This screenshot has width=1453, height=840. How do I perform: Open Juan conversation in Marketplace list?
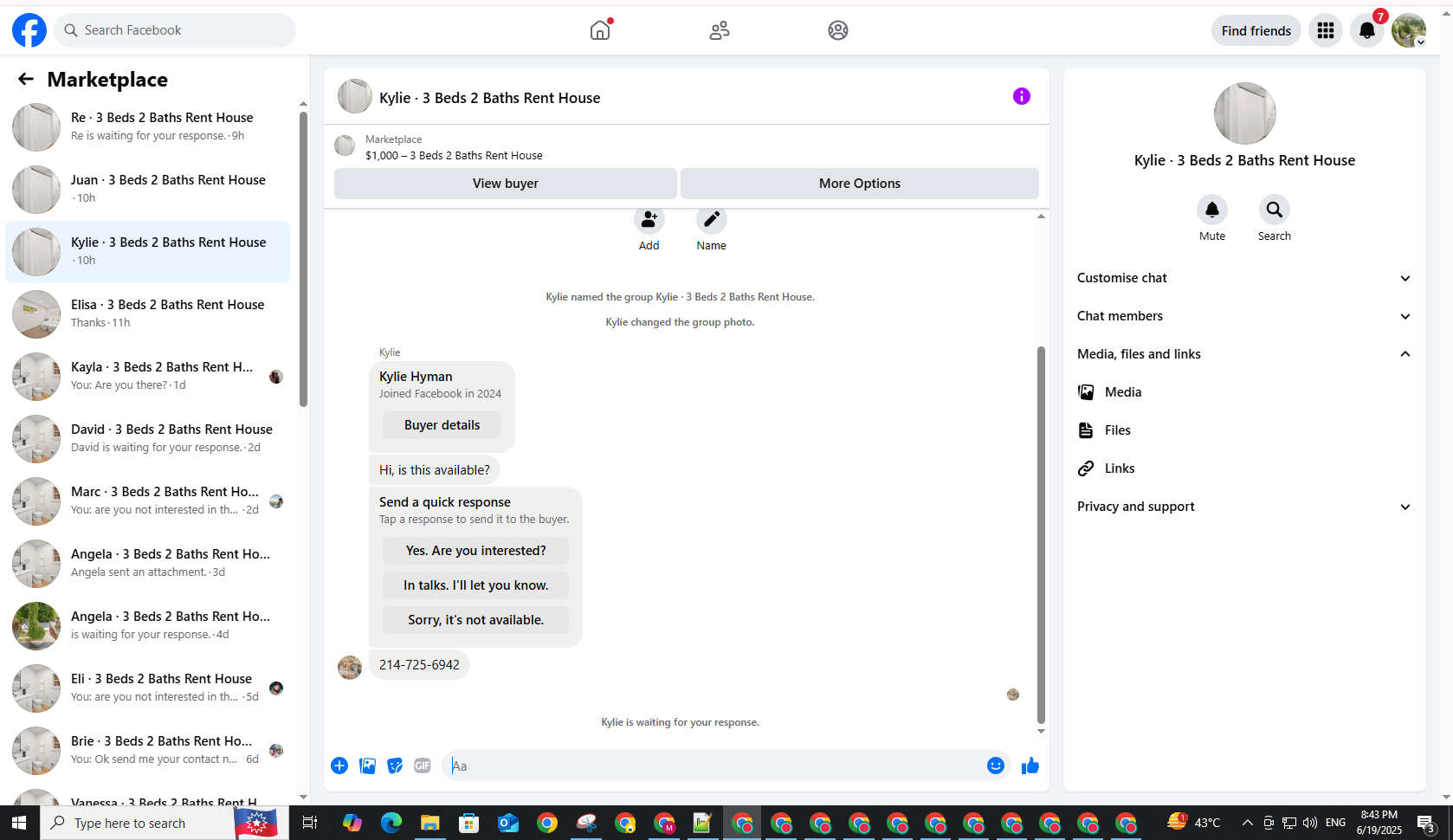pyautogui.click(x=148, y=190)
